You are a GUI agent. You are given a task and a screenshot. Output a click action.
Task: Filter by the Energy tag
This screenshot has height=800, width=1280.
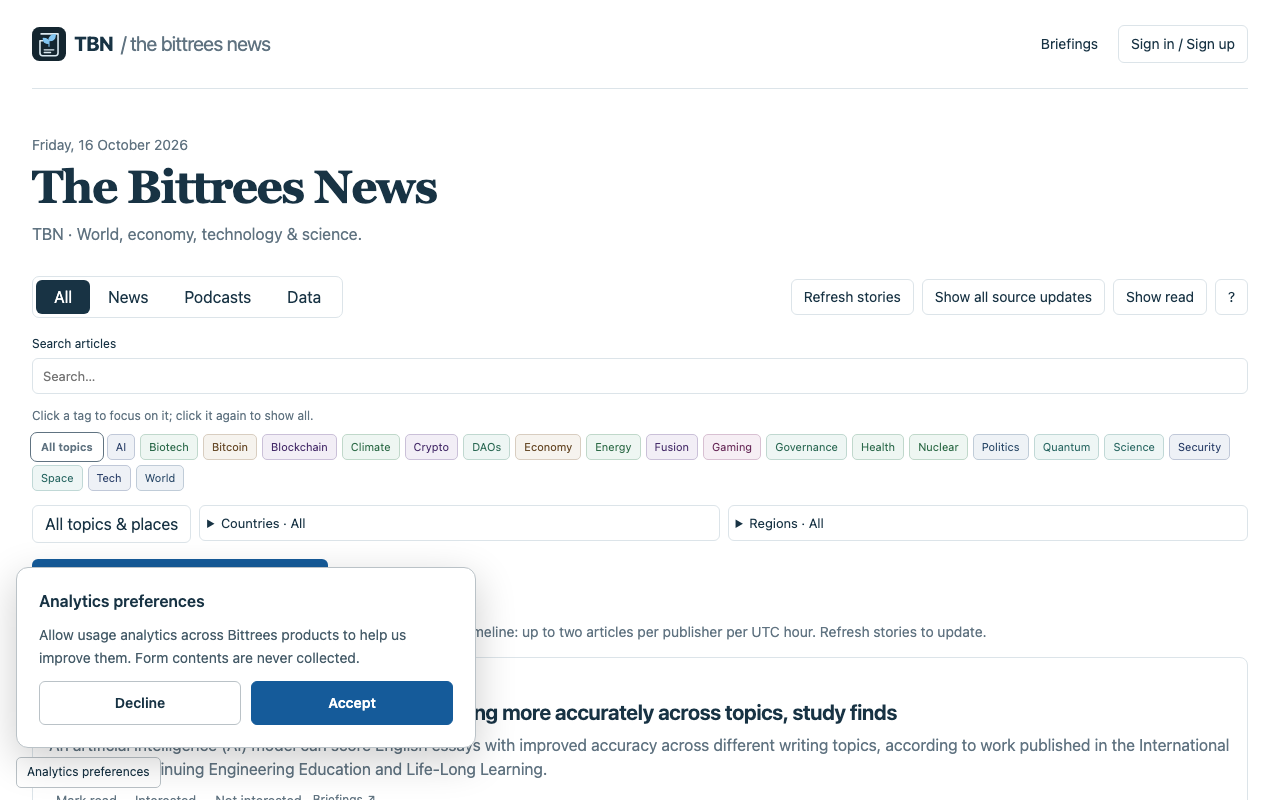click(x=613, y=447)
